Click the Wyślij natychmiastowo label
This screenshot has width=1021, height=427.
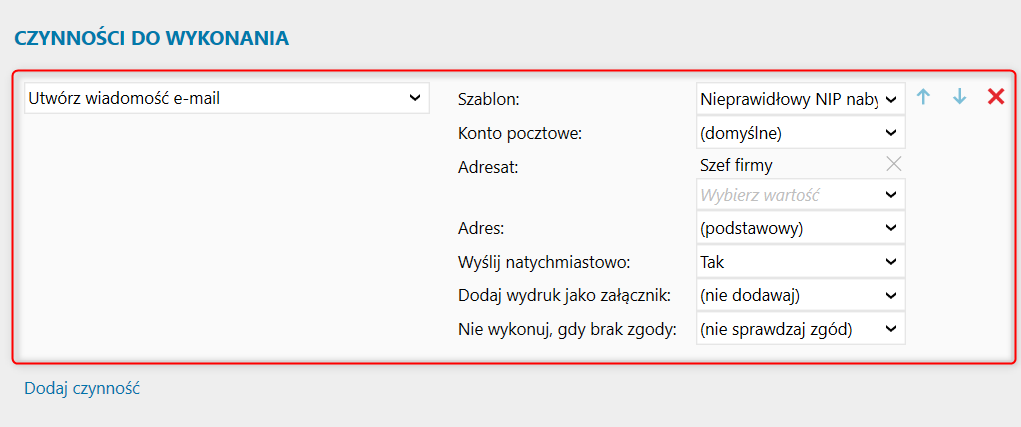coord(544,262)
